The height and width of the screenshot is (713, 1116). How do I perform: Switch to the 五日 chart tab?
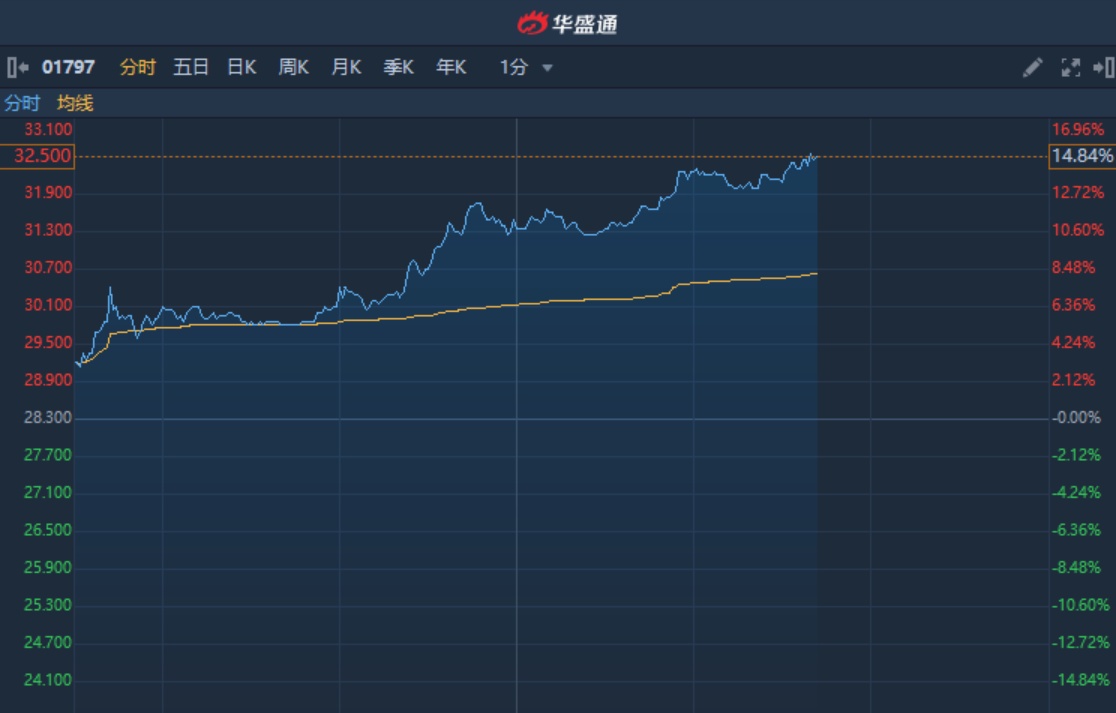coord(191,68)
